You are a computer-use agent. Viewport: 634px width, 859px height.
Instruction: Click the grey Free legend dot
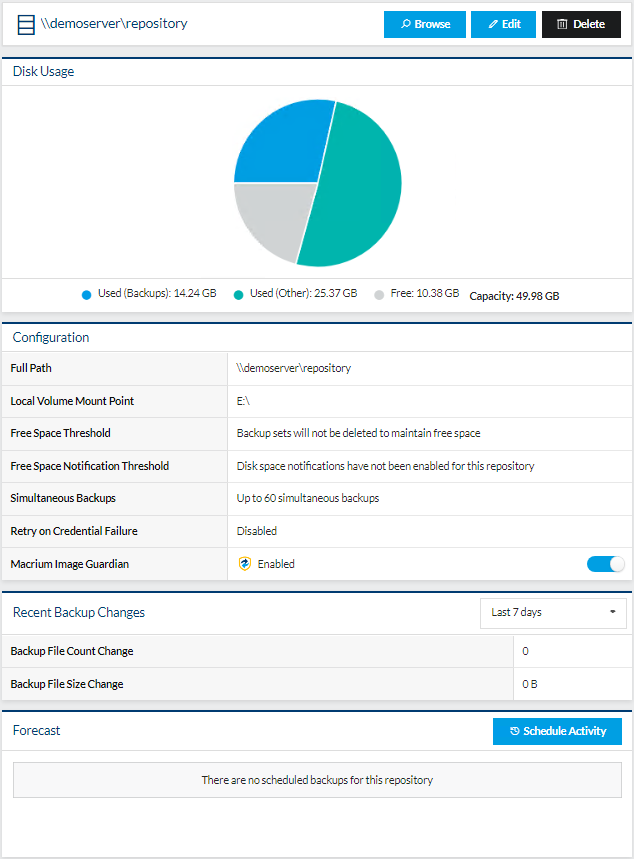click(x=379, y=295)
